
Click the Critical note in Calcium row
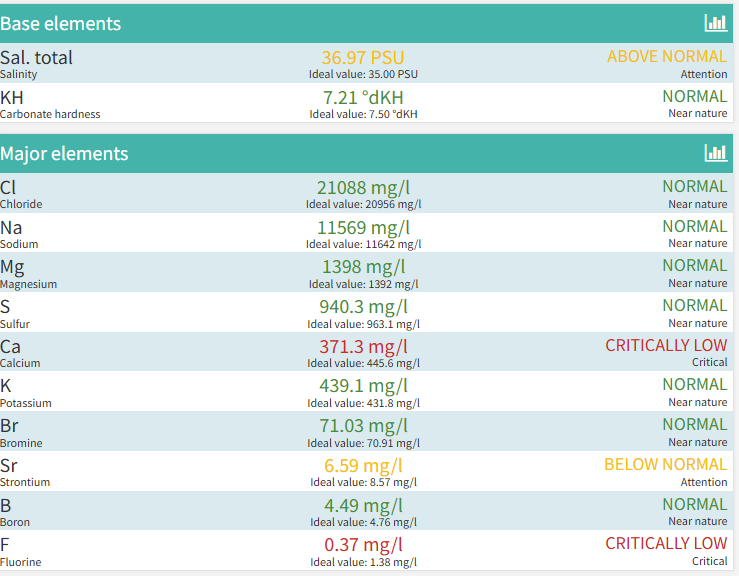[709, 362]
